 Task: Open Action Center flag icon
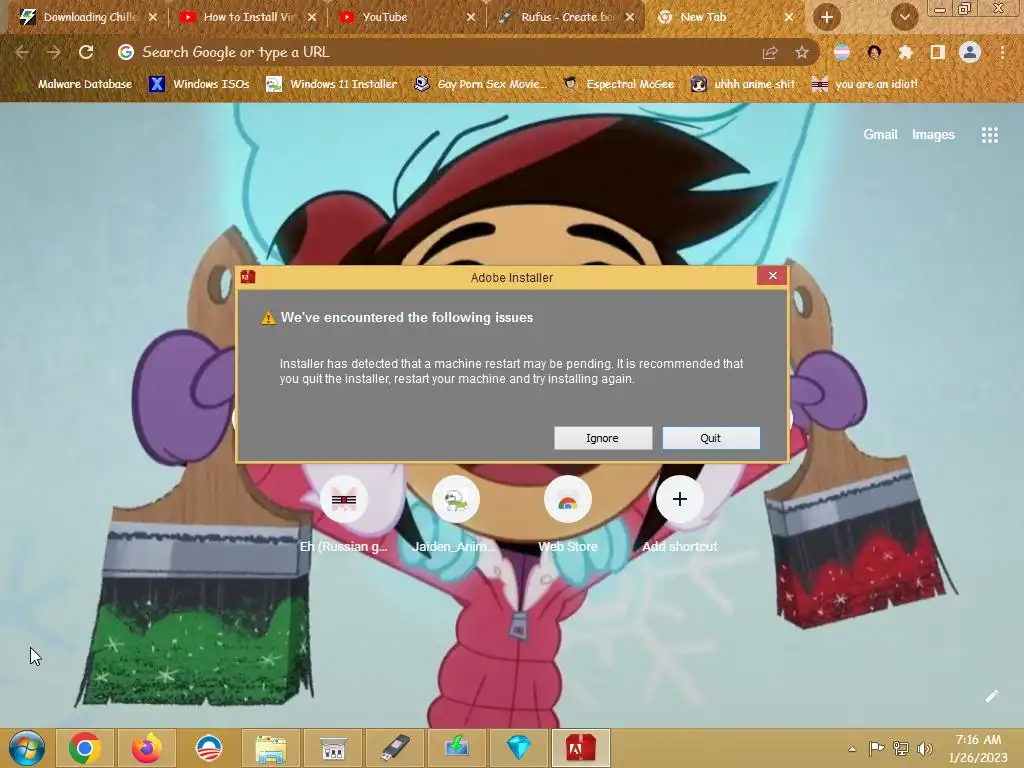click(x=876, y=748)
